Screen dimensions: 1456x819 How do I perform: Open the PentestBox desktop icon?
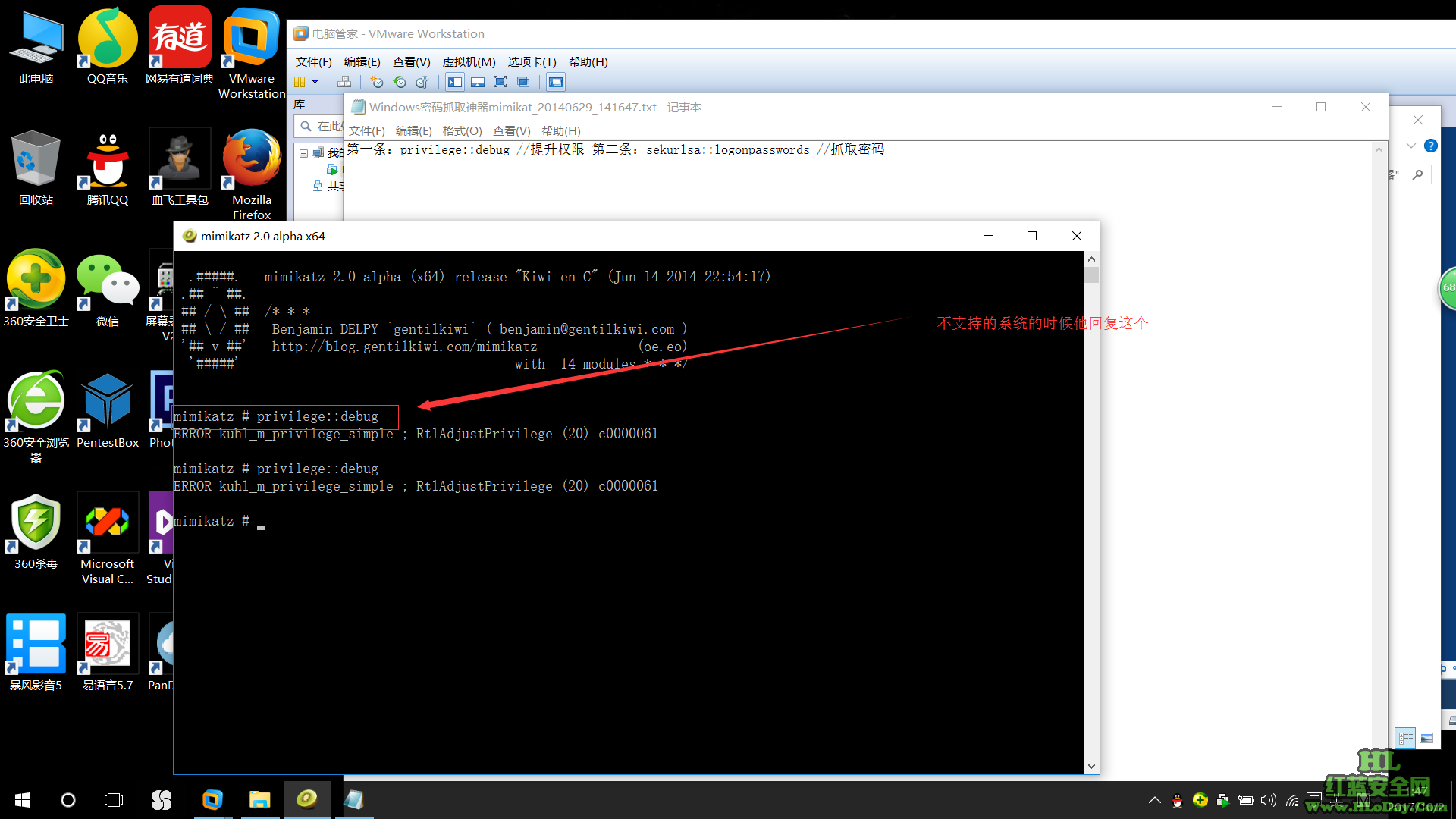(x=108, y=411)
